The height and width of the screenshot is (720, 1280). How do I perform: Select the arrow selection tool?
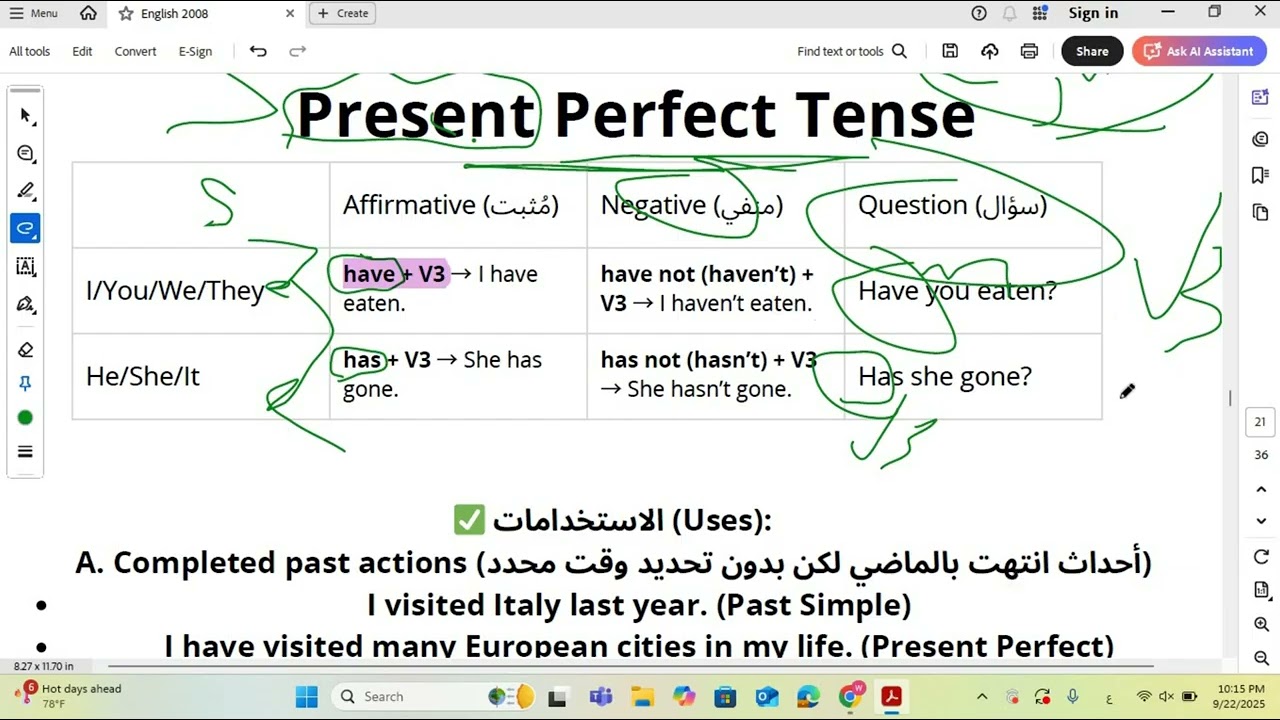pos(26,116)
